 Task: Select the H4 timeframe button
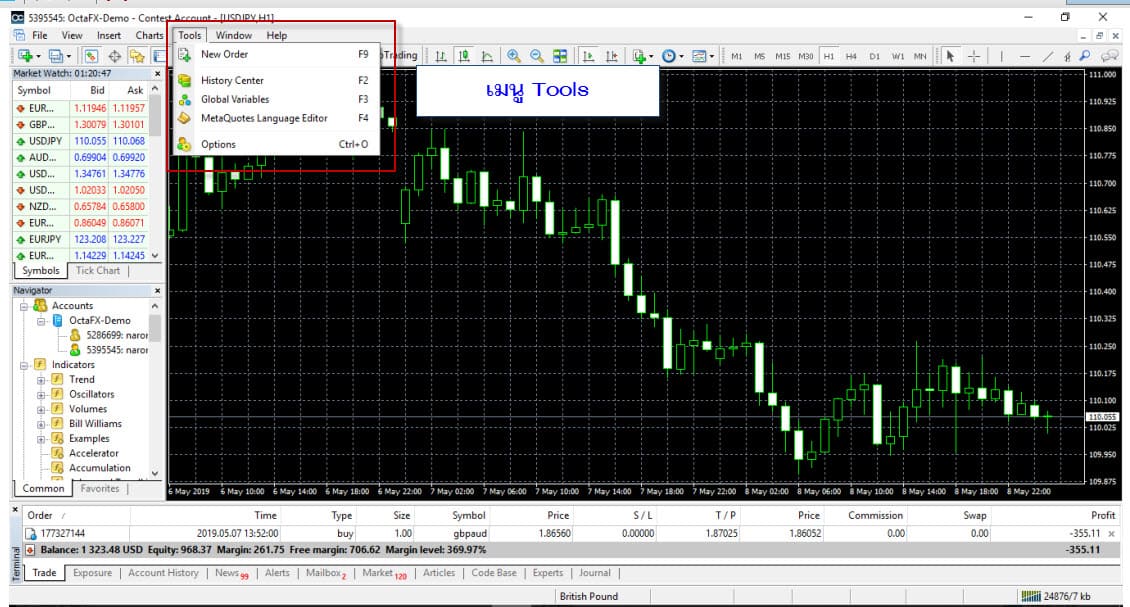(x=851, y=56)
